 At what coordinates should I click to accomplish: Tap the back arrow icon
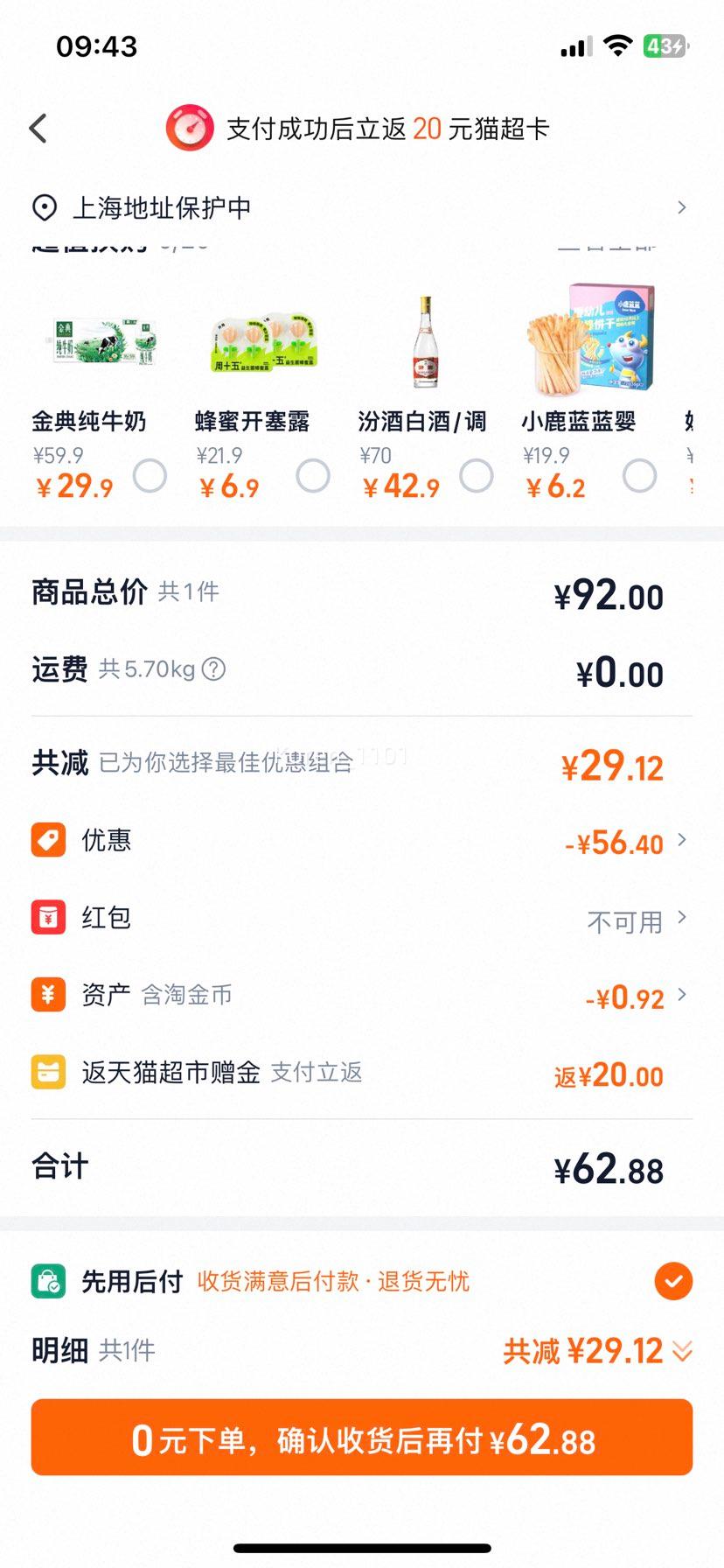(x=38, y=129)
